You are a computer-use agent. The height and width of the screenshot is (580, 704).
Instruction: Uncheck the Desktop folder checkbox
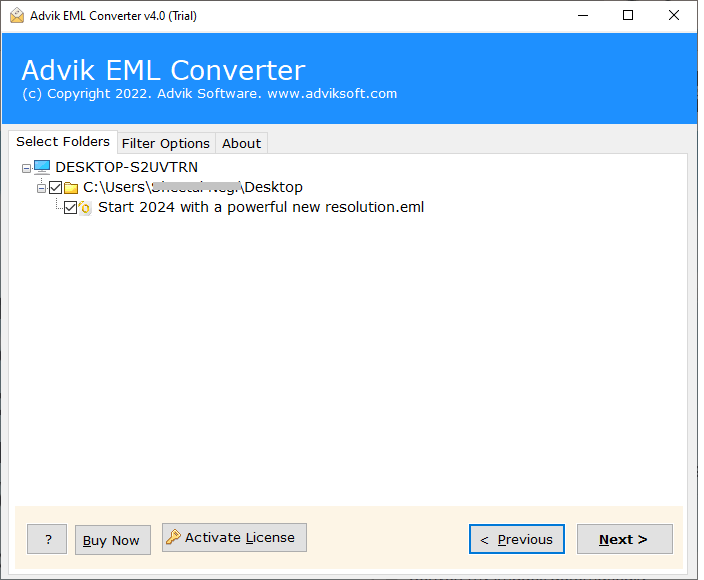click(x=55, y=187)
